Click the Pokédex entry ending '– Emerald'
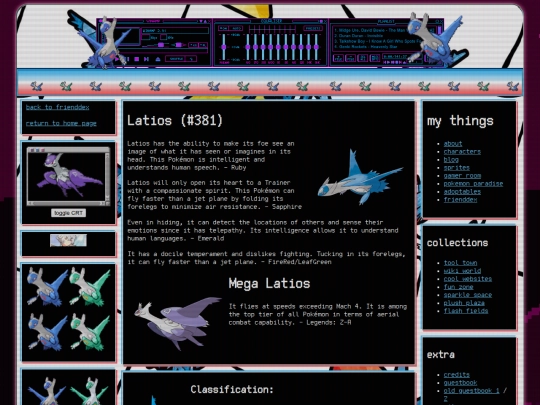This screenshot has width=540, height=405. click(x=263, y=230)
